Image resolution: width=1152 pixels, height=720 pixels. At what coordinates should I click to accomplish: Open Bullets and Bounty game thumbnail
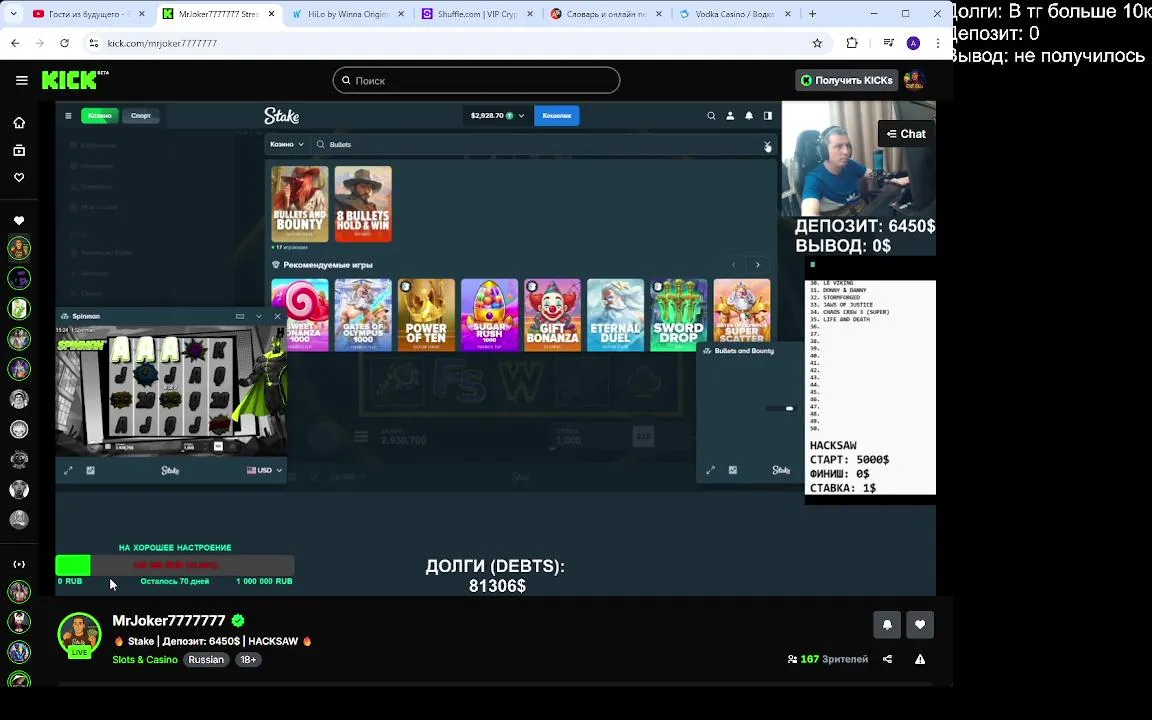pos(300,204)
